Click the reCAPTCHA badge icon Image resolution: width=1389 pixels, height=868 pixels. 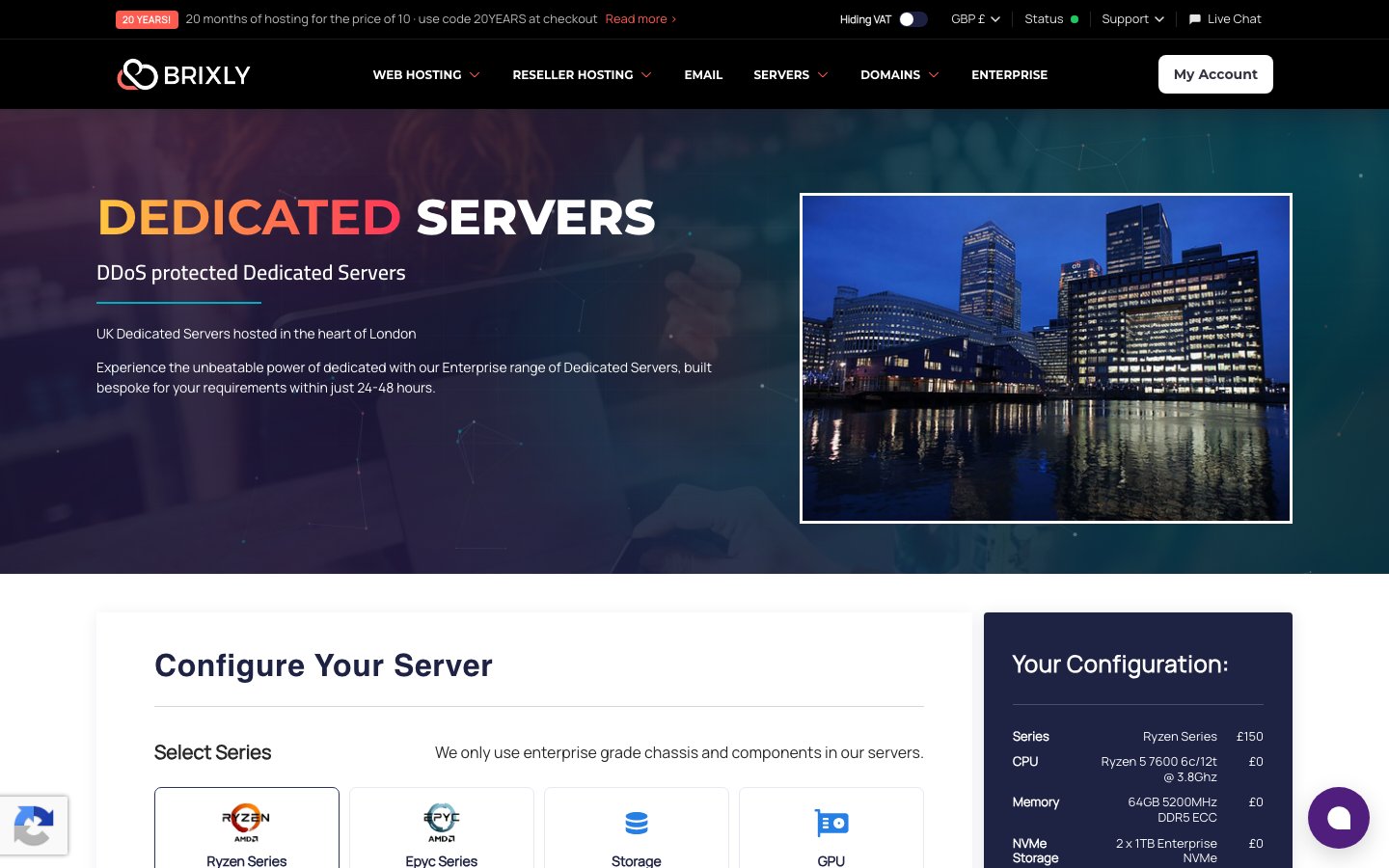click(34, 826)
